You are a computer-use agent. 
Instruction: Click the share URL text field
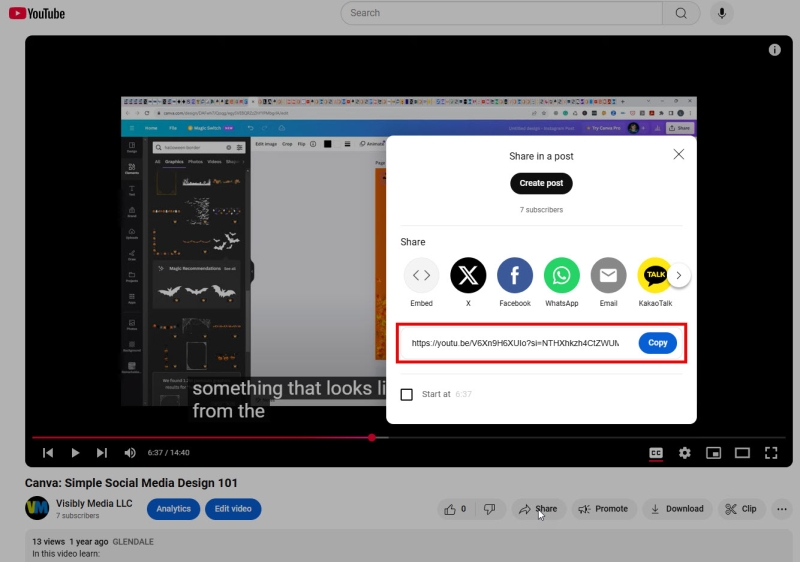515,343
